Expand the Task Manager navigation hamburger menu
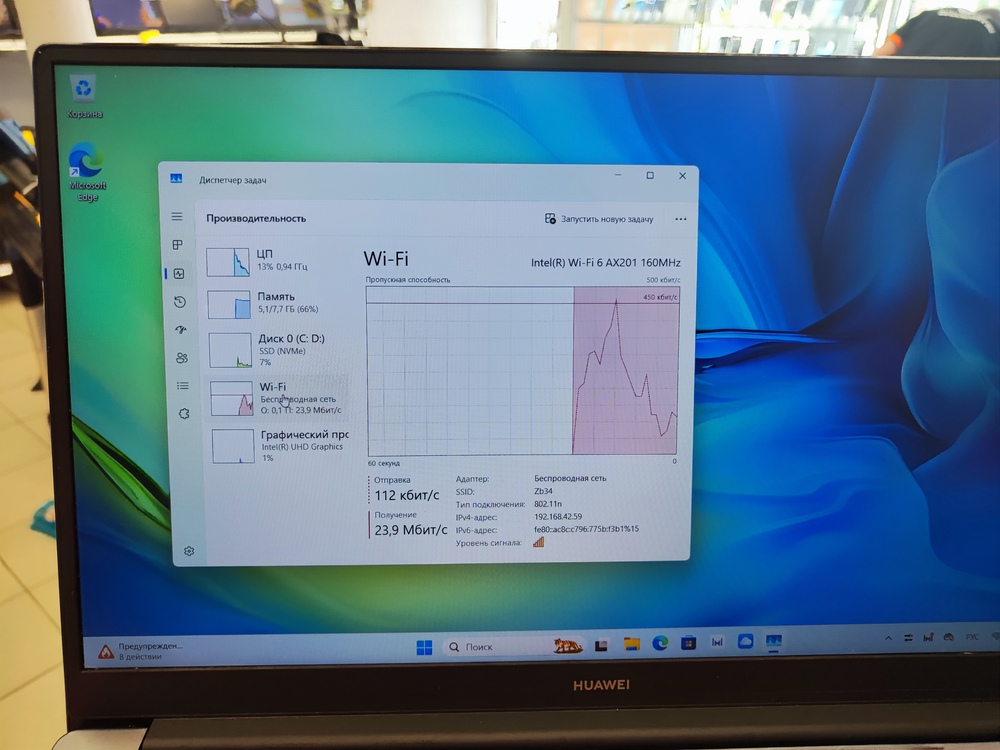This screenshot has height=750, width=1000. [x=178, y=216]
